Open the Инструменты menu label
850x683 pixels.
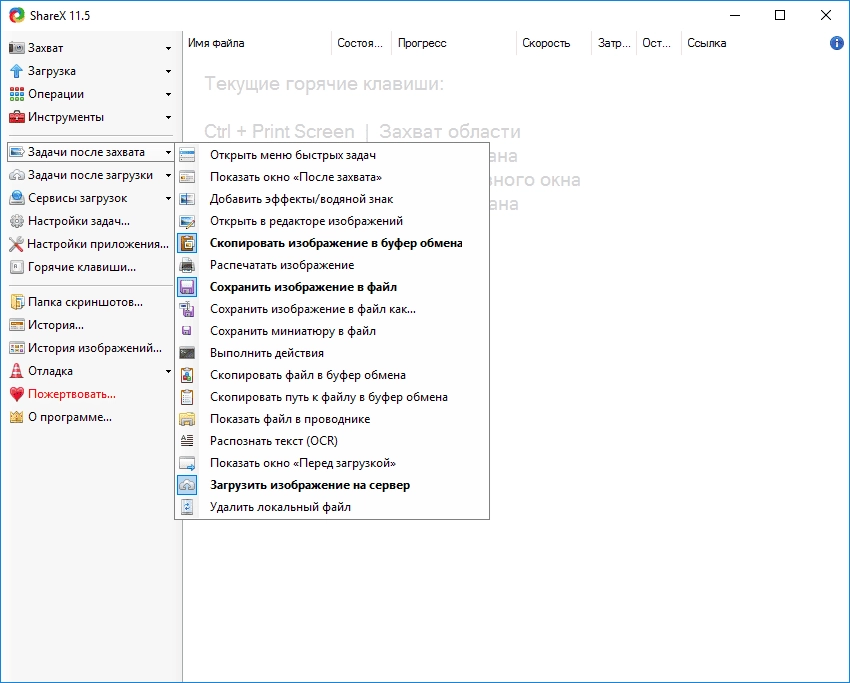click(66, 117)
